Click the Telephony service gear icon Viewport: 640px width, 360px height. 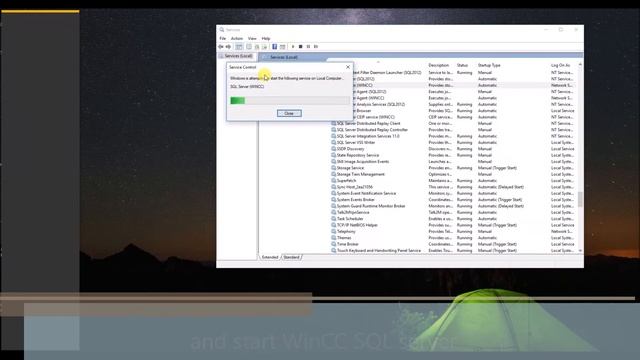click(x=333, y=231)
